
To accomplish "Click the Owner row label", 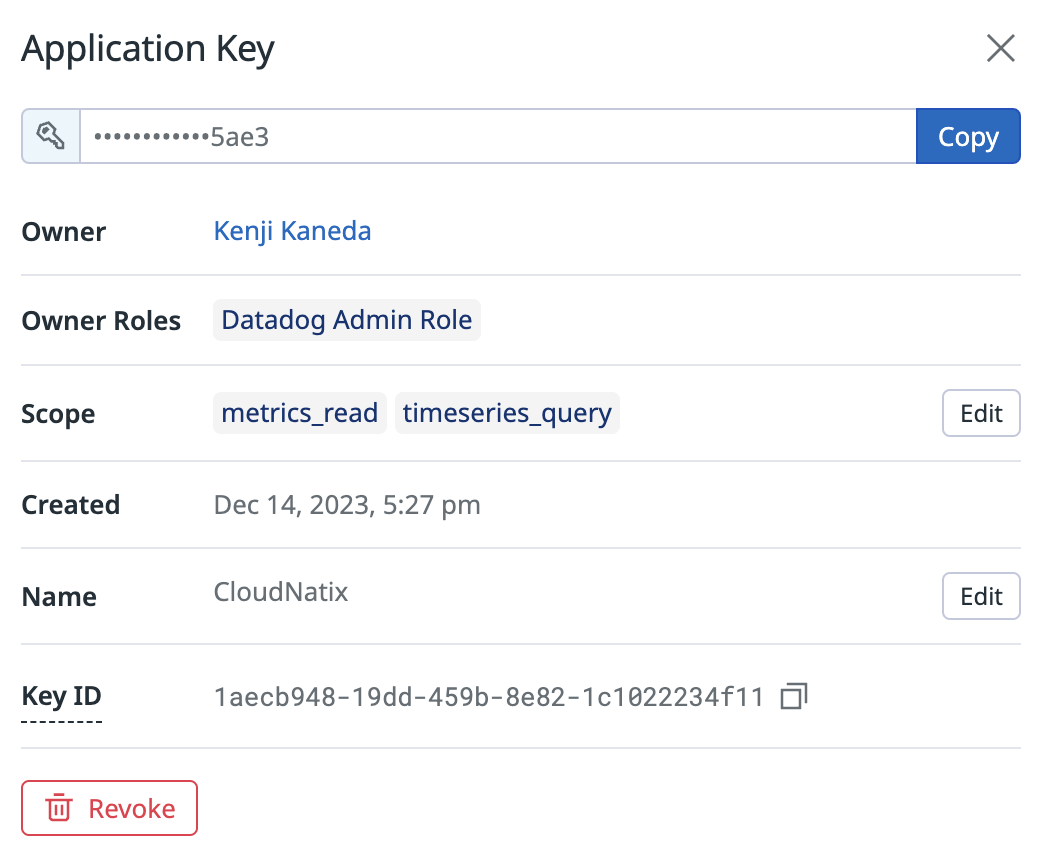I will pyautogui.click(x=63, y=232).
